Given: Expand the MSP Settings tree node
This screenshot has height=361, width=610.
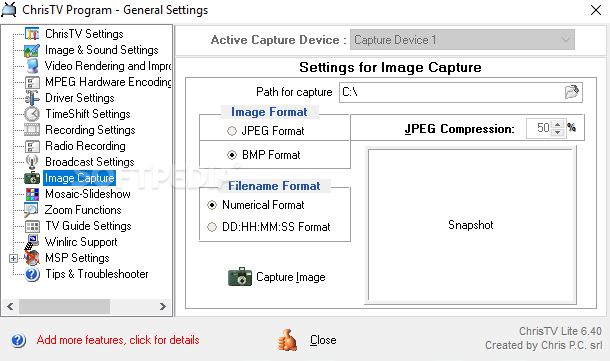Looking at the screenshot, I should 13,258.
